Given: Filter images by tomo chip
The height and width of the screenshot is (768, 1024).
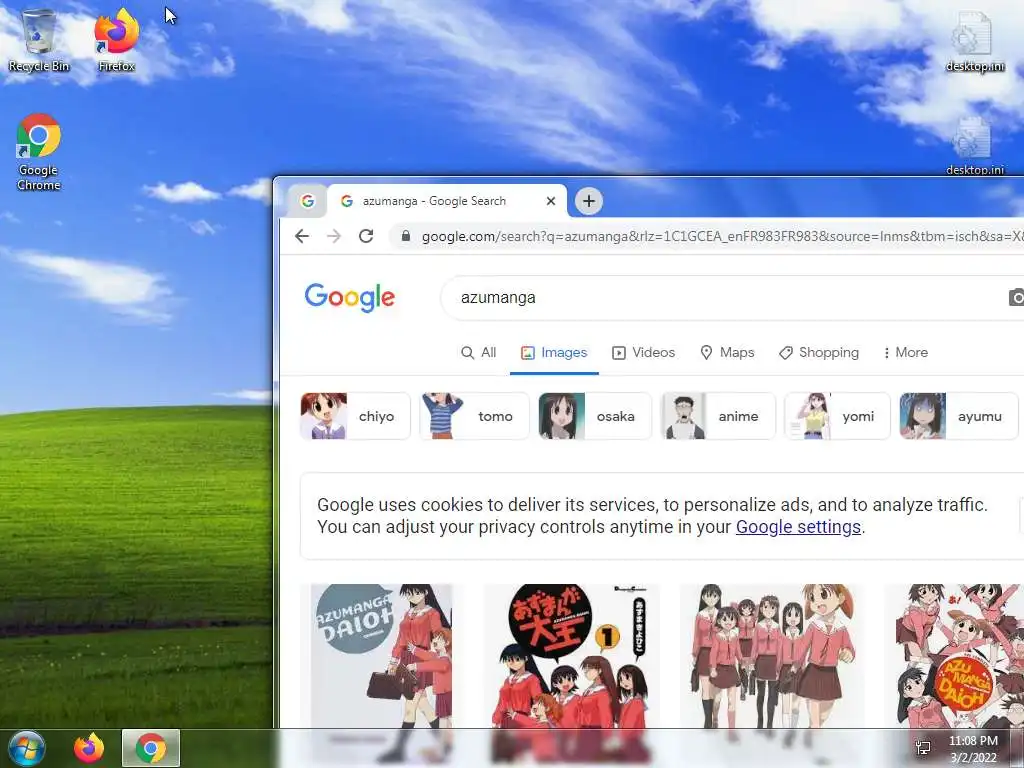Looking at the screenshot, I should (475, 416).
